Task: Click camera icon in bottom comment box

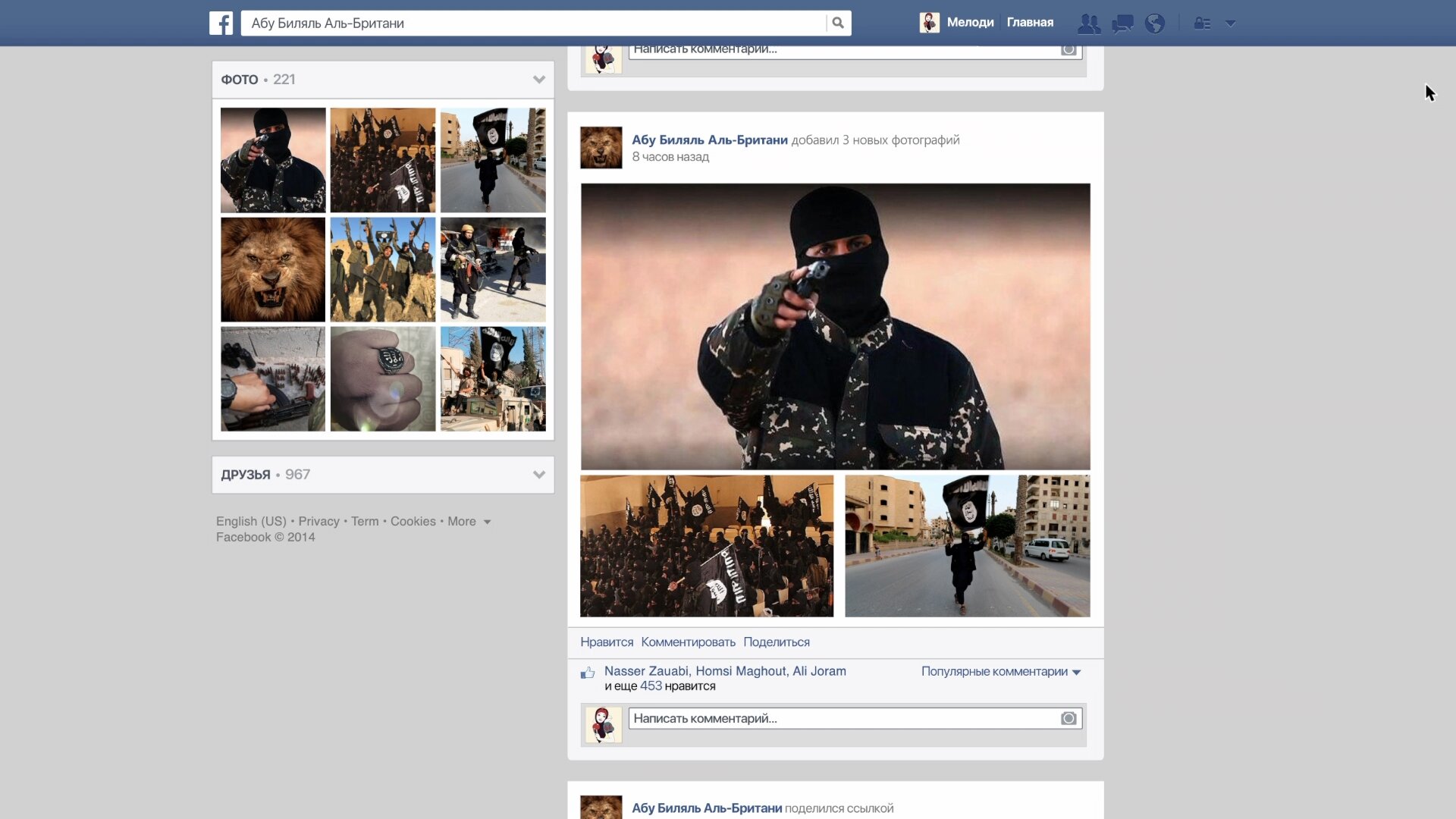Action: tap(1068, 718)
